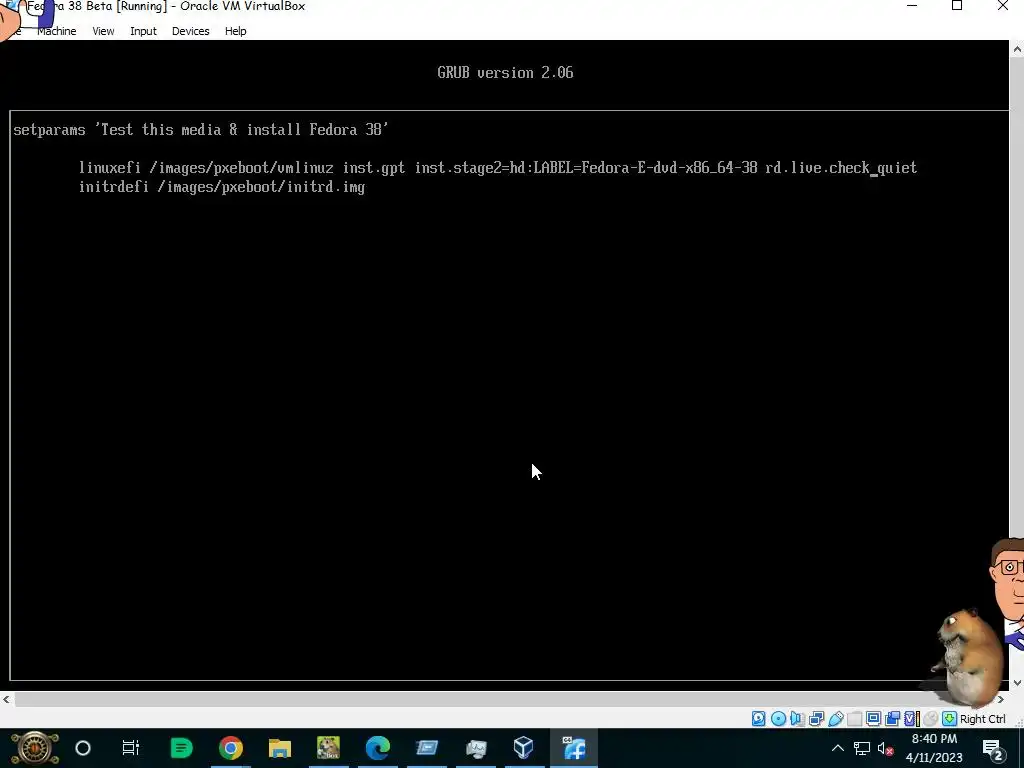Open the Machine menu
Viewport: 1024px width, 768px height.
(x=57, y=31)
